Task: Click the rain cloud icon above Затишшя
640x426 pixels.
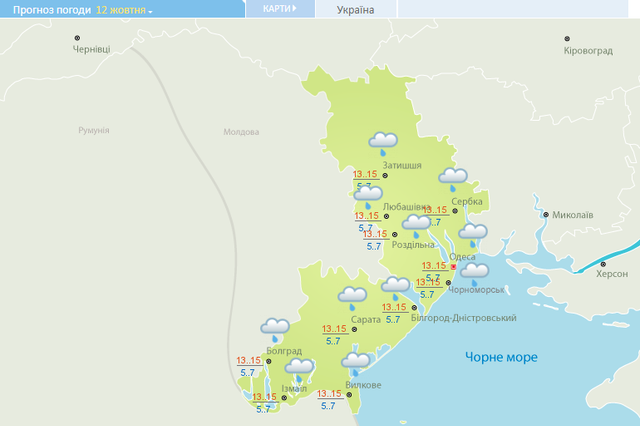Action: [384, 143]
